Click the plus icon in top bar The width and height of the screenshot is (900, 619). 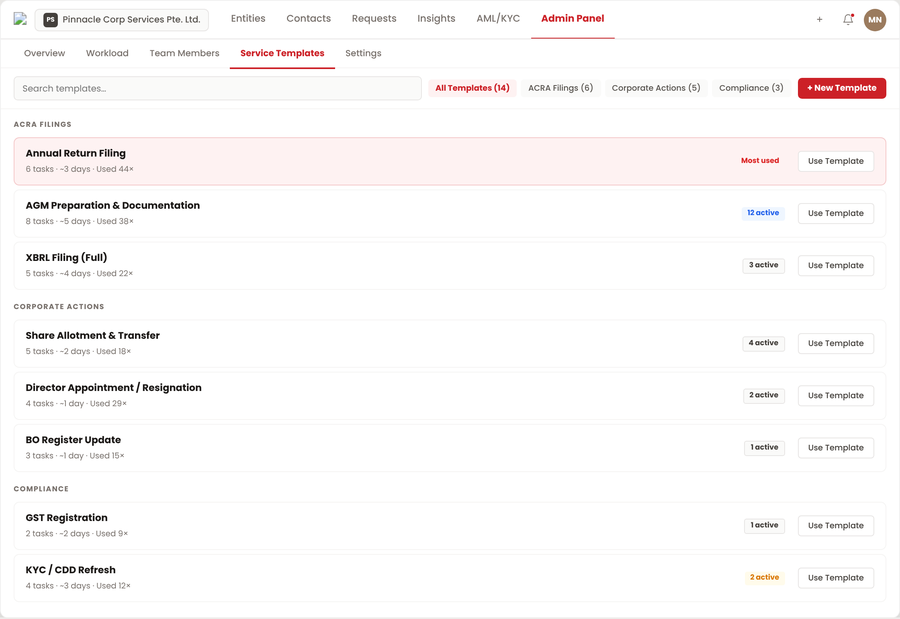click(x=819, y=19)
